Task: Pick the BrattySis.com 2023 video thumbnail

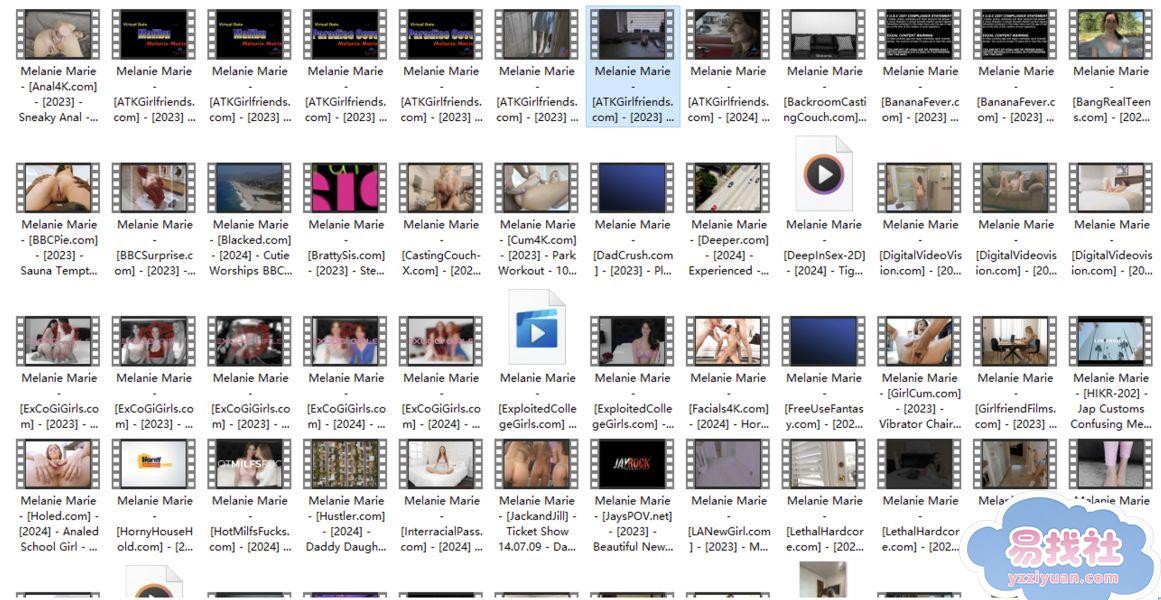Action: [345, 188]
